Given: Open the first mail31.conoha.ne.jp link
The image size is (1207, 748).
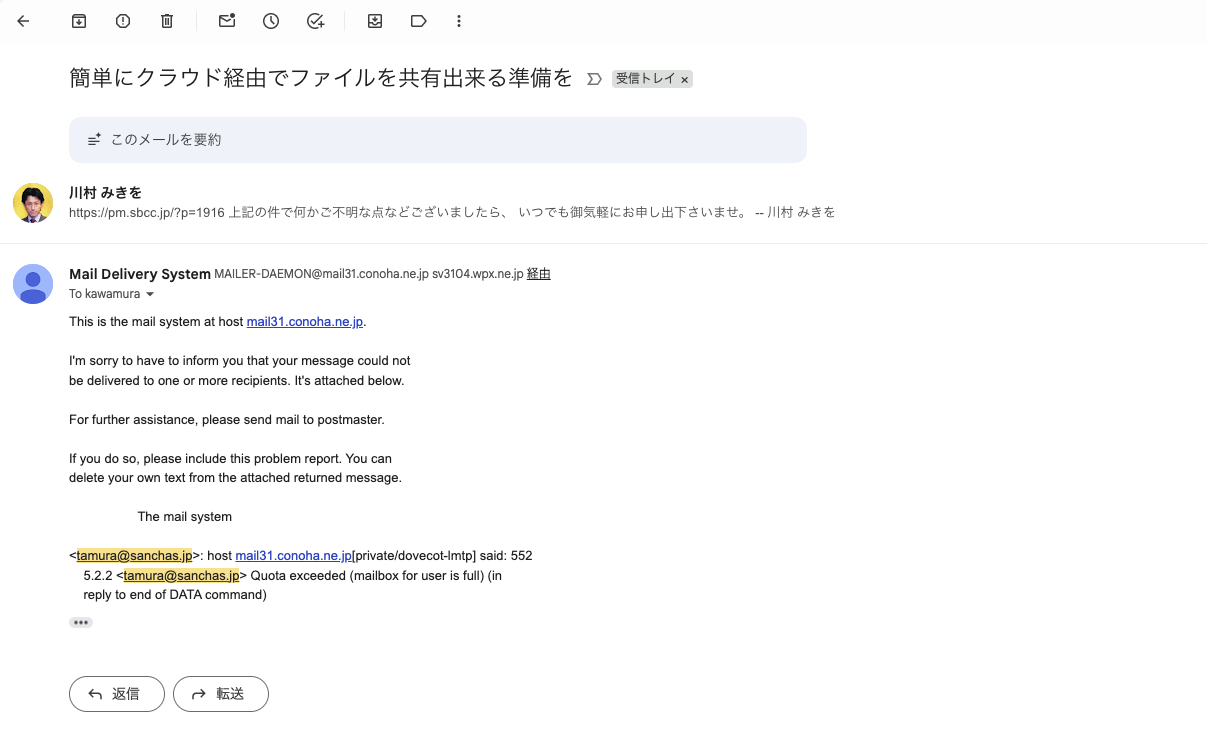Looking at the screenshot, I should point(305,321).
